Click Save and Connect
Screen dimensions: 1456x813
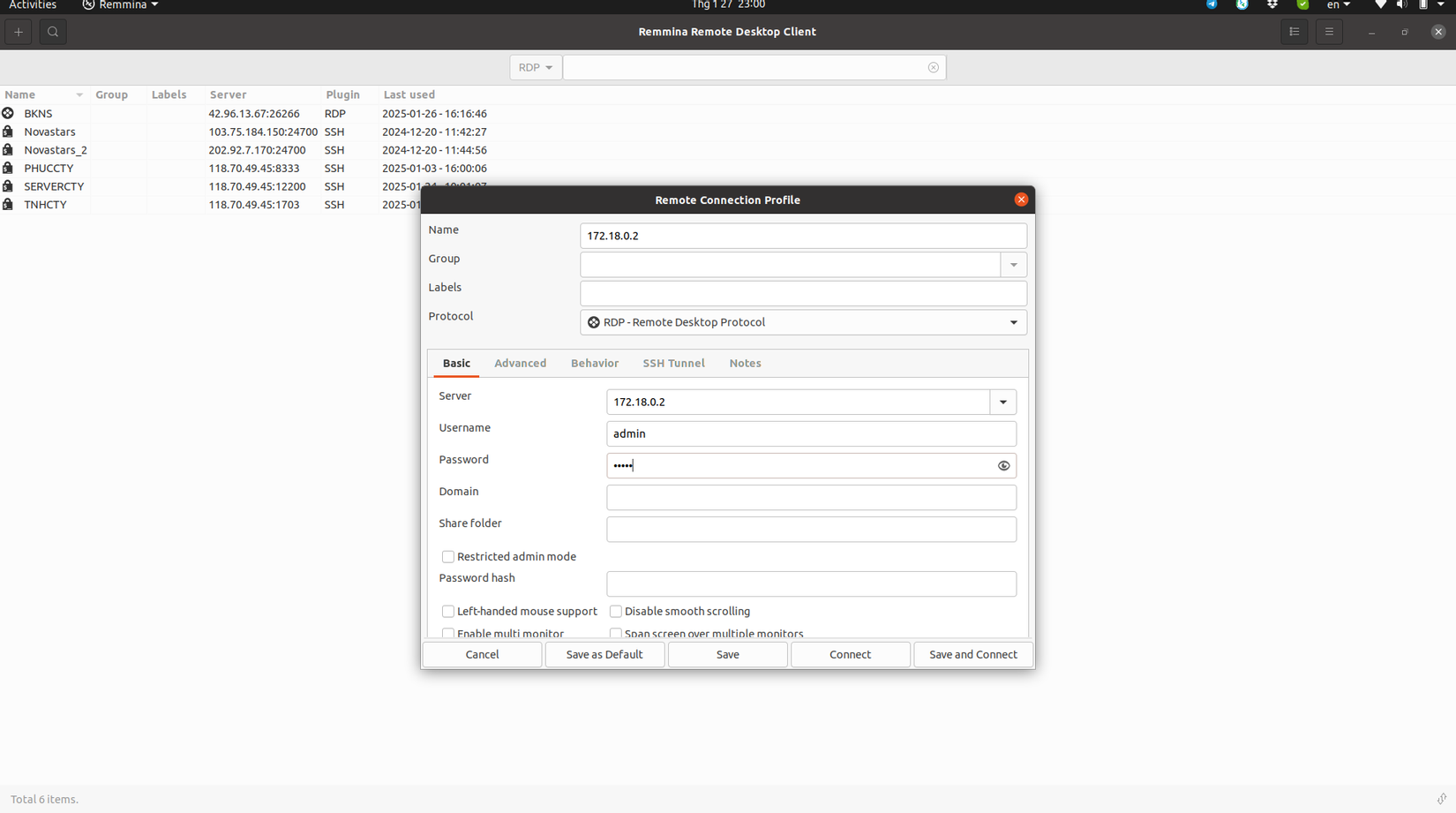coord(973,655)
